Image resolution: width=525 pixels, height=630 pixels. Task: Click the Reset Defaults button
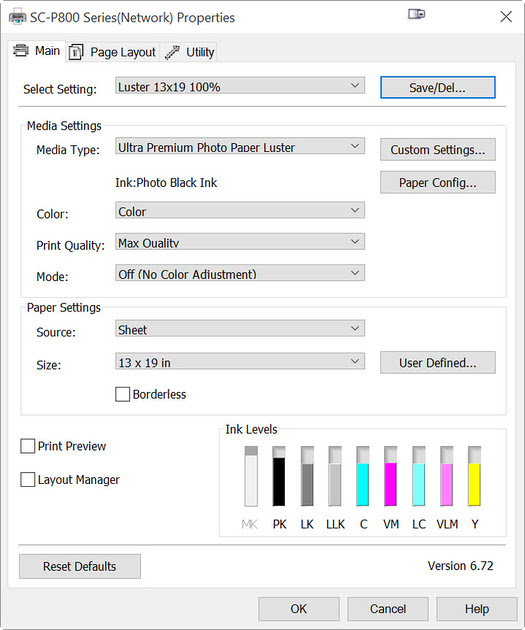pos(80,567)
